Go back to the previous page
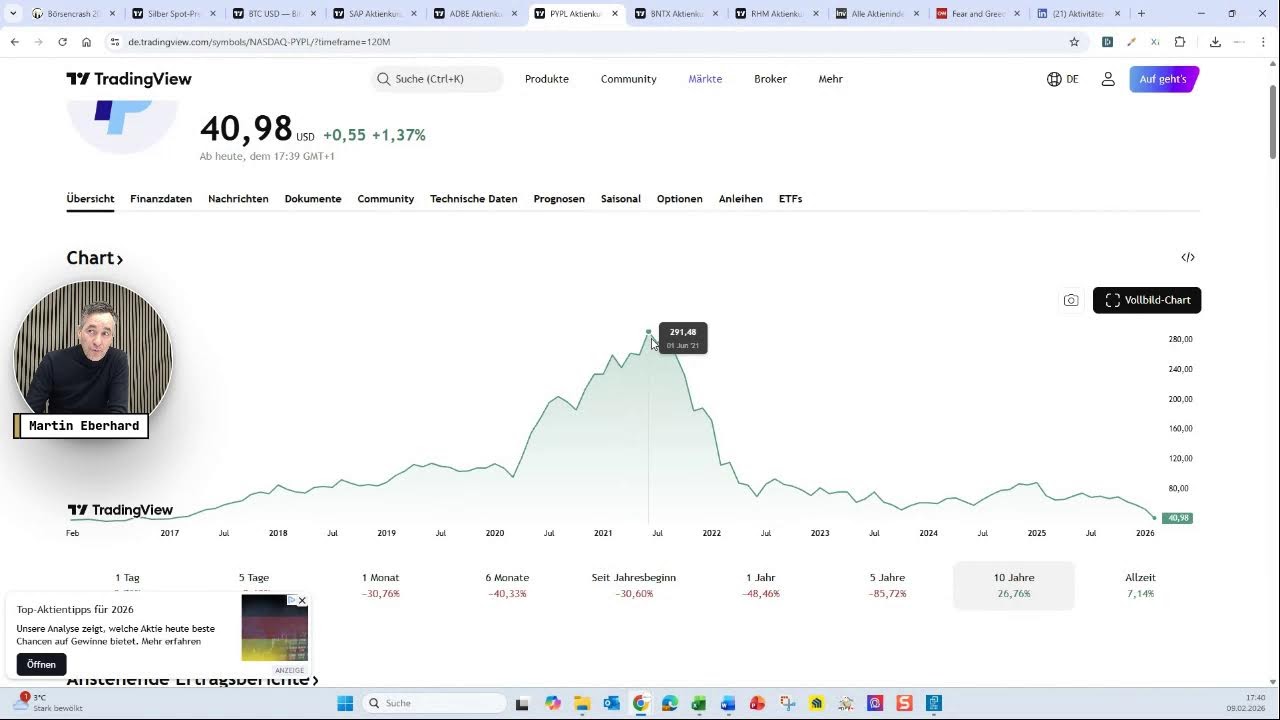Image resolution: width=1280 pixels, height=720 pixels. (x=14, y=42)
